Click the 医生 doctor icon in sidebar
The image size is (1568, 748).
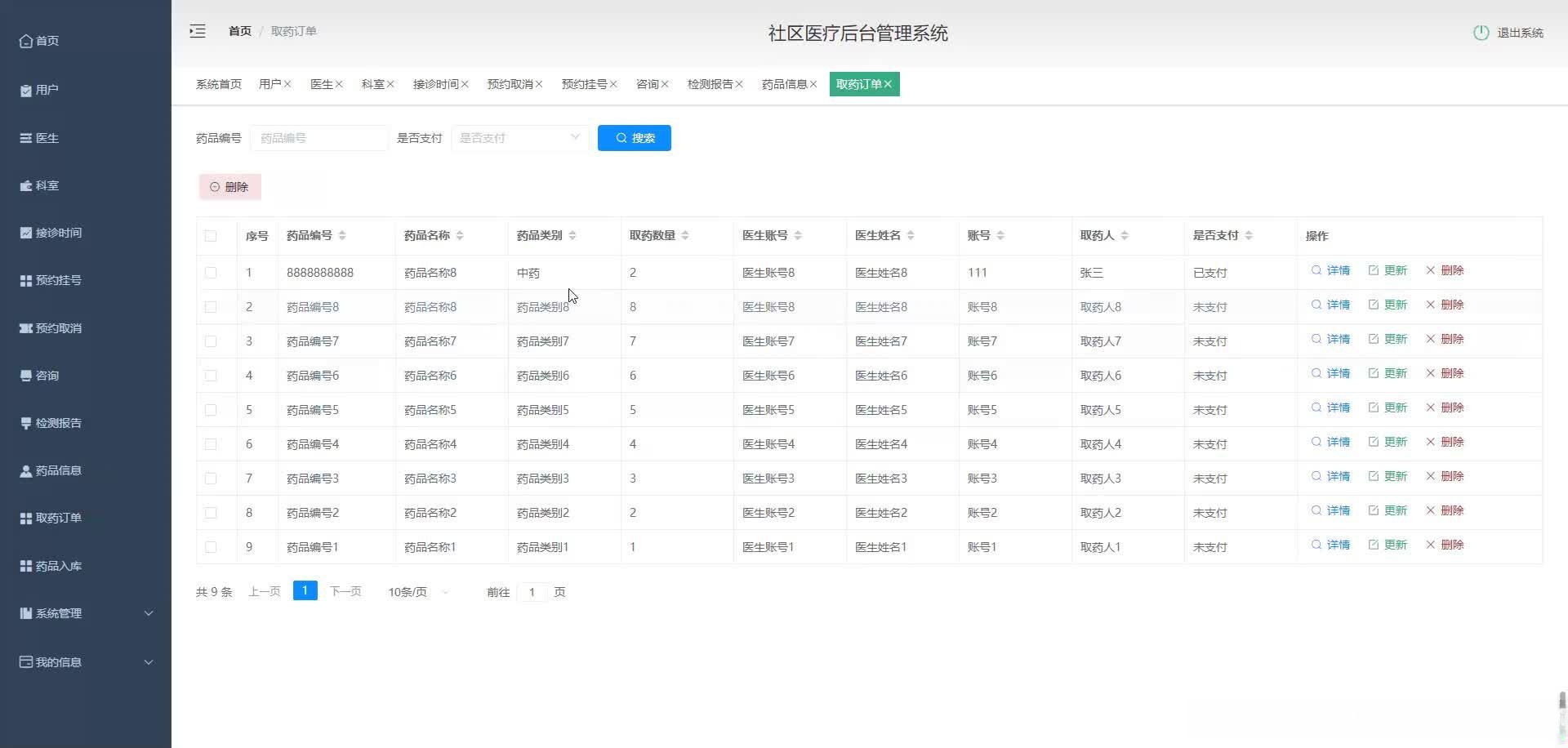(x=25, y=138)
